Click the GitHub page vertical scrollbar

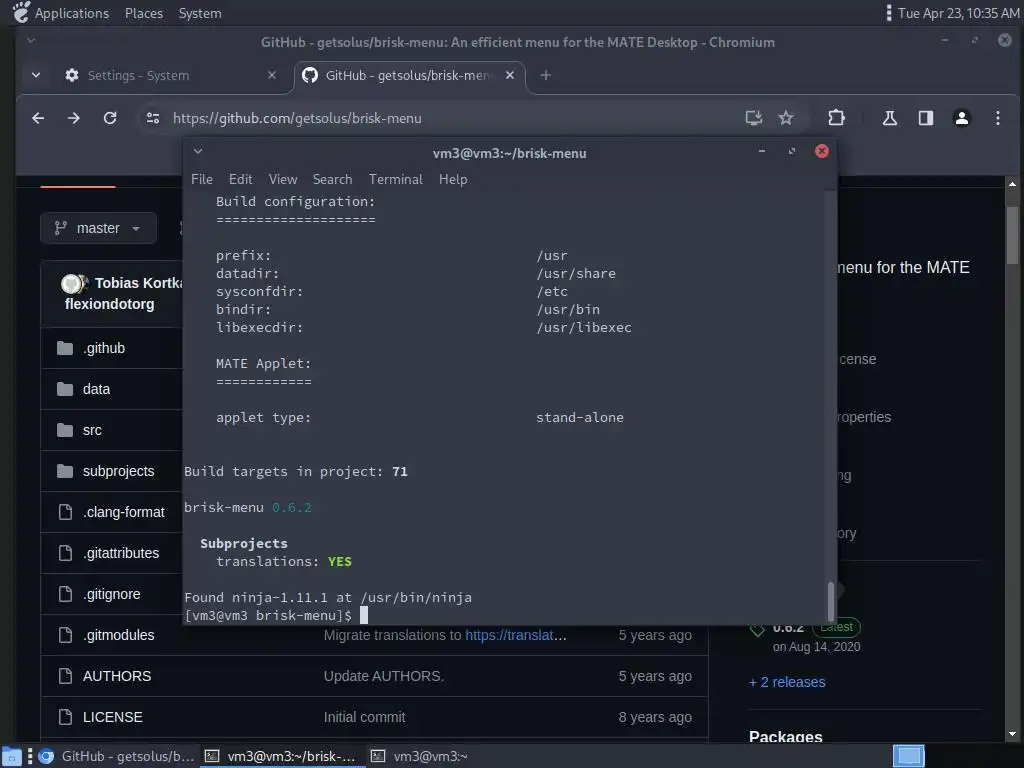[x=1012, y=236]
